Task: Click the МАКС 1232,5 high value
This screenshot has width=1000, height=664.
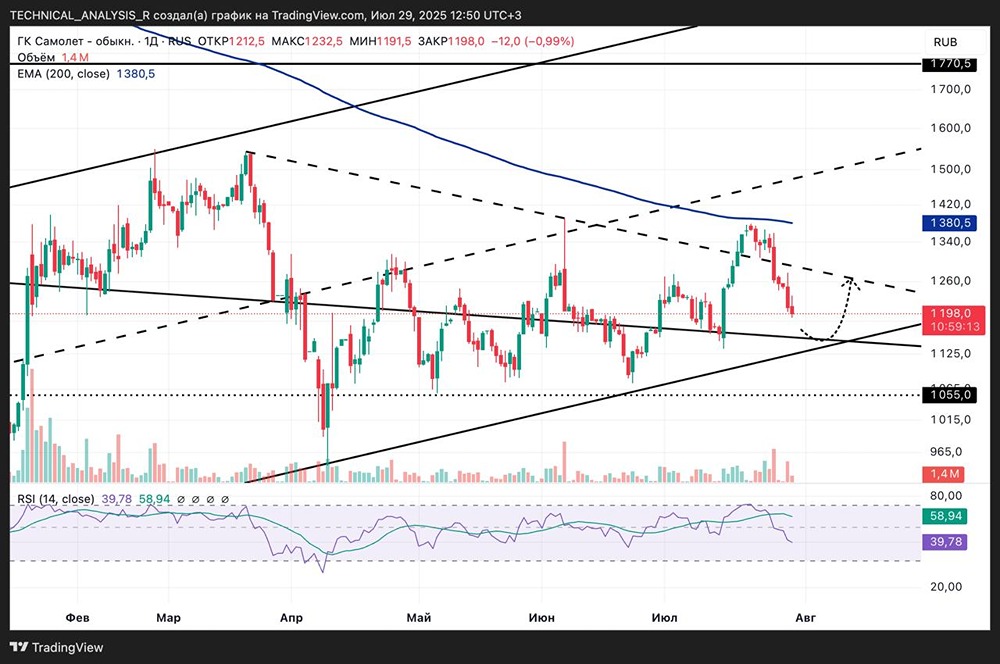Action: coord(307,41)
